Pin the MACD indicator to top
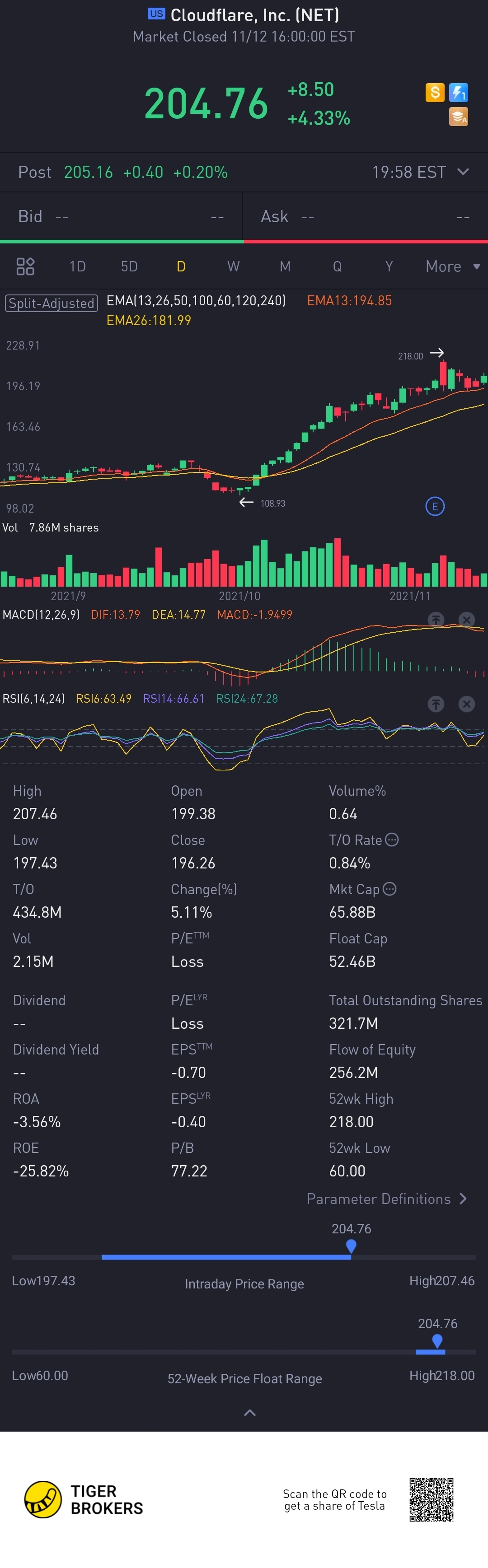The height and width of the screenshot is (1568, 488). point(436,619)
